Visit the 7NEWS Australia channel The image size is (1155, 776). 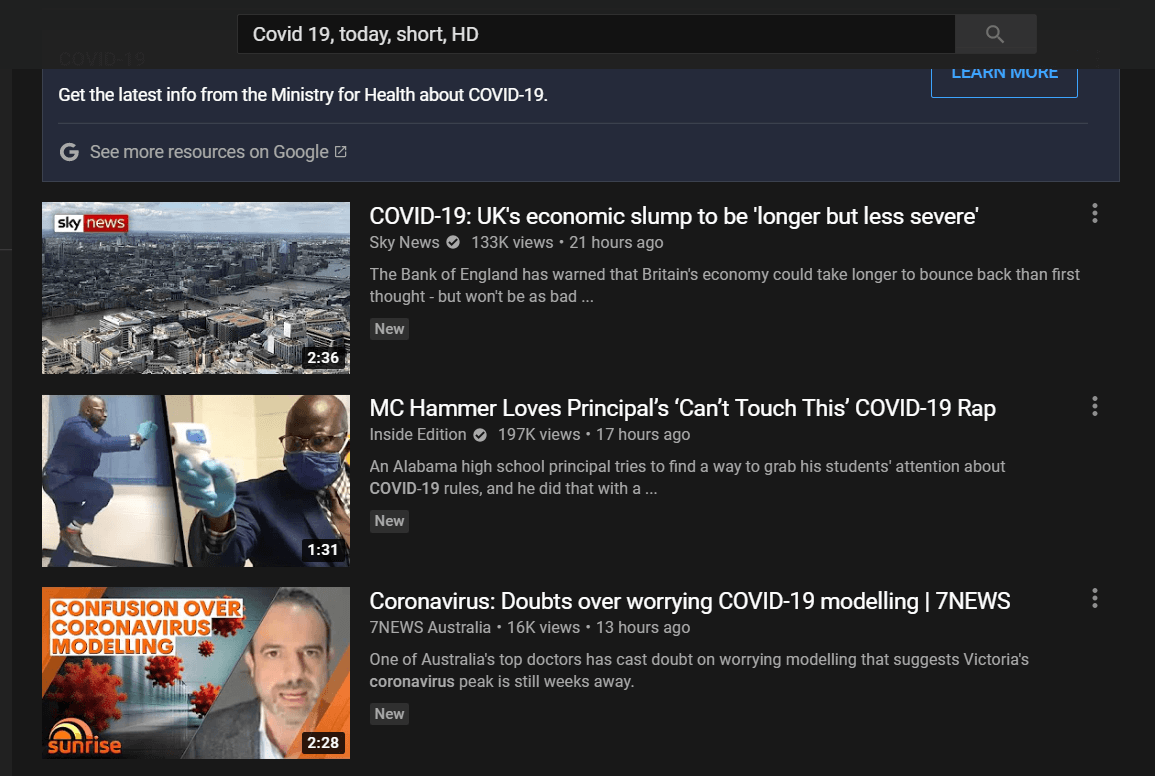(430, 627)
